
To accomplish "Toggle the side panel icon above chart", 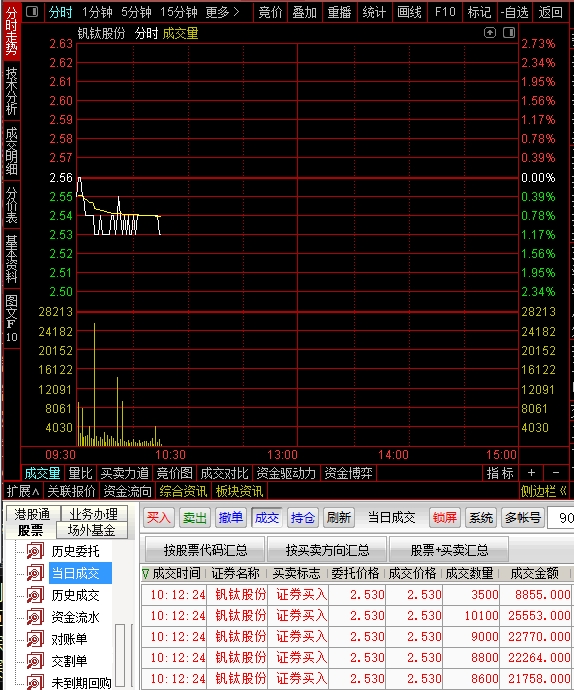I will (509, 33).
